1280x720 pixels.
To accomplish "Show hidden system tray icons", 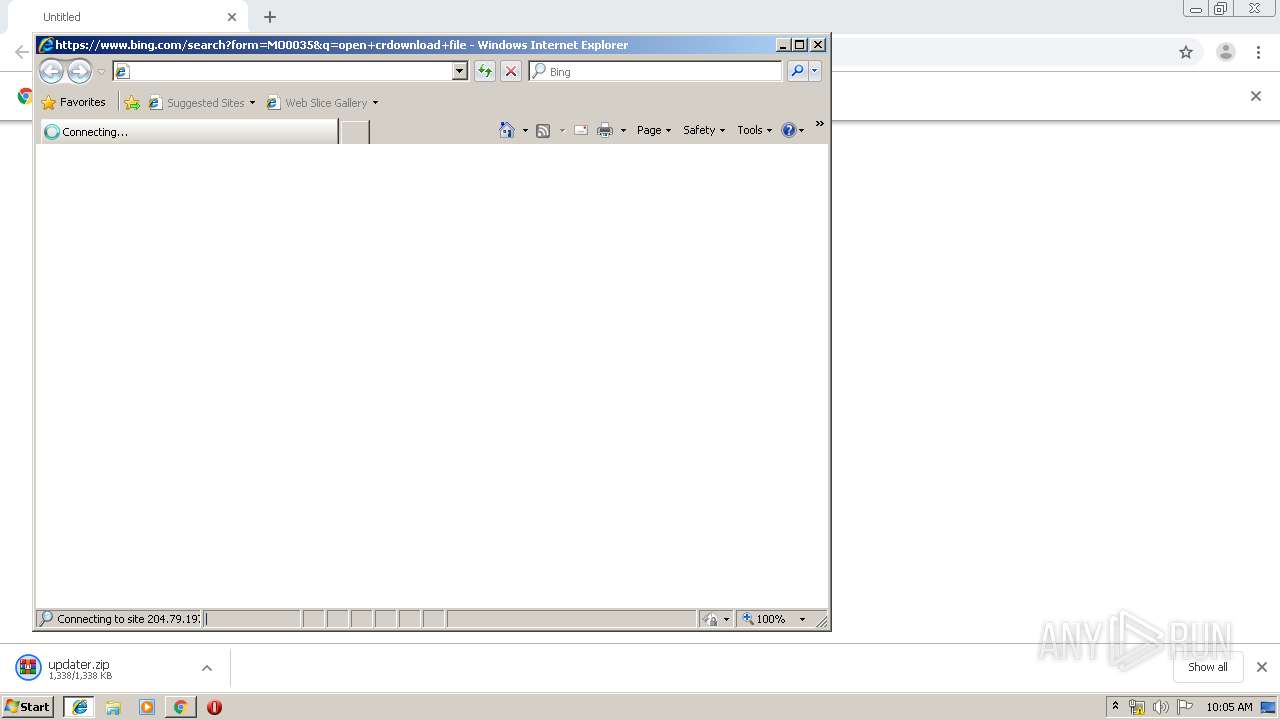I will coord(1115,707).
